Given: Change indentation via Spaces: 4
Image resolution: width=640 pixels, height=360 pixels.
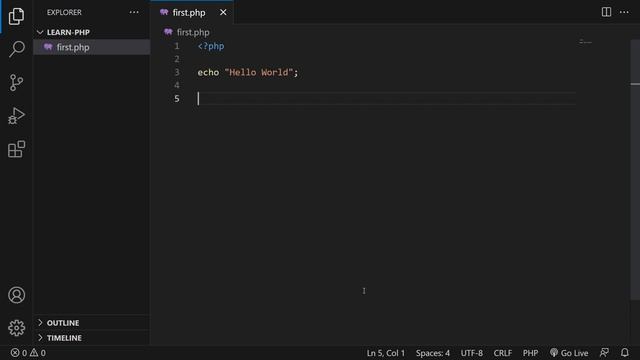Looking at the screenshot, I should (x=433, y=353).
